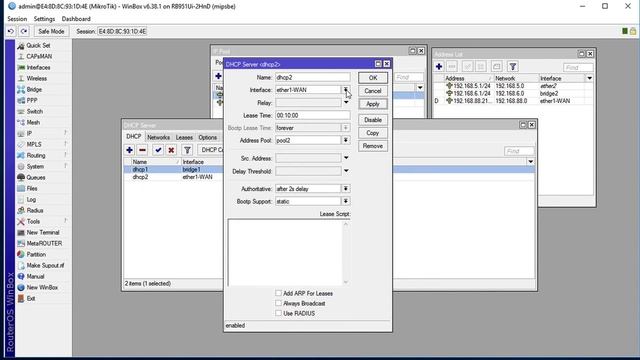Click inside the Lease Script text area
This screenshot has width=640, height=360.
coord(285,252)
